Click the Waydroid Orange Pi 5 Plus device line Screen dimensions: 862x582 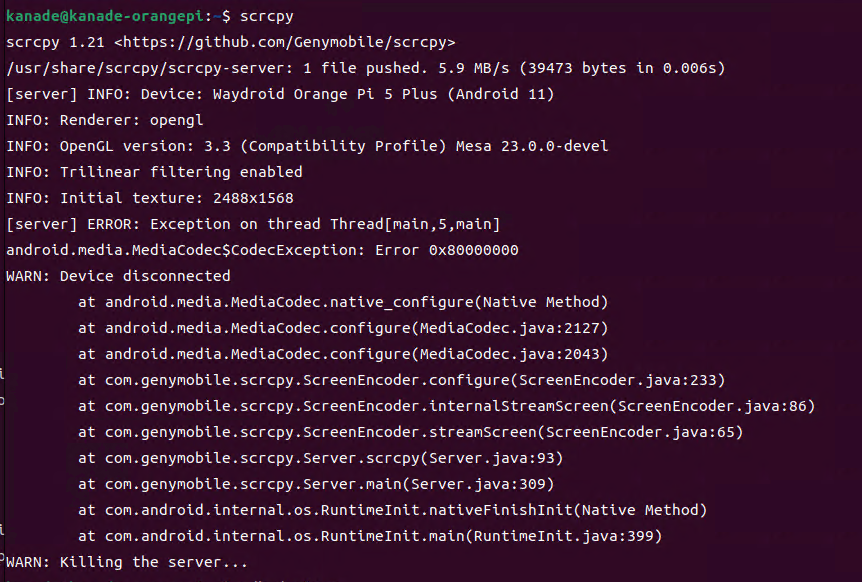coord(280,94)
